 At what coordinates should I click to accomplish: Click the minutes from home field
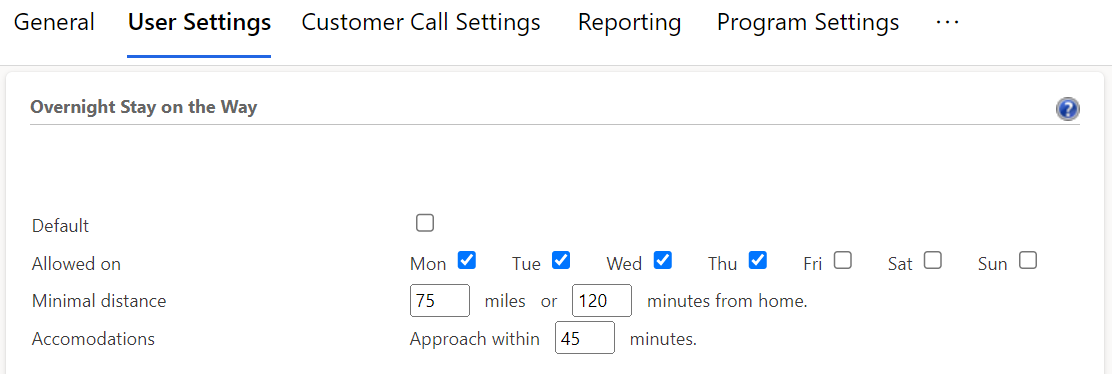(x=601, y=301)
